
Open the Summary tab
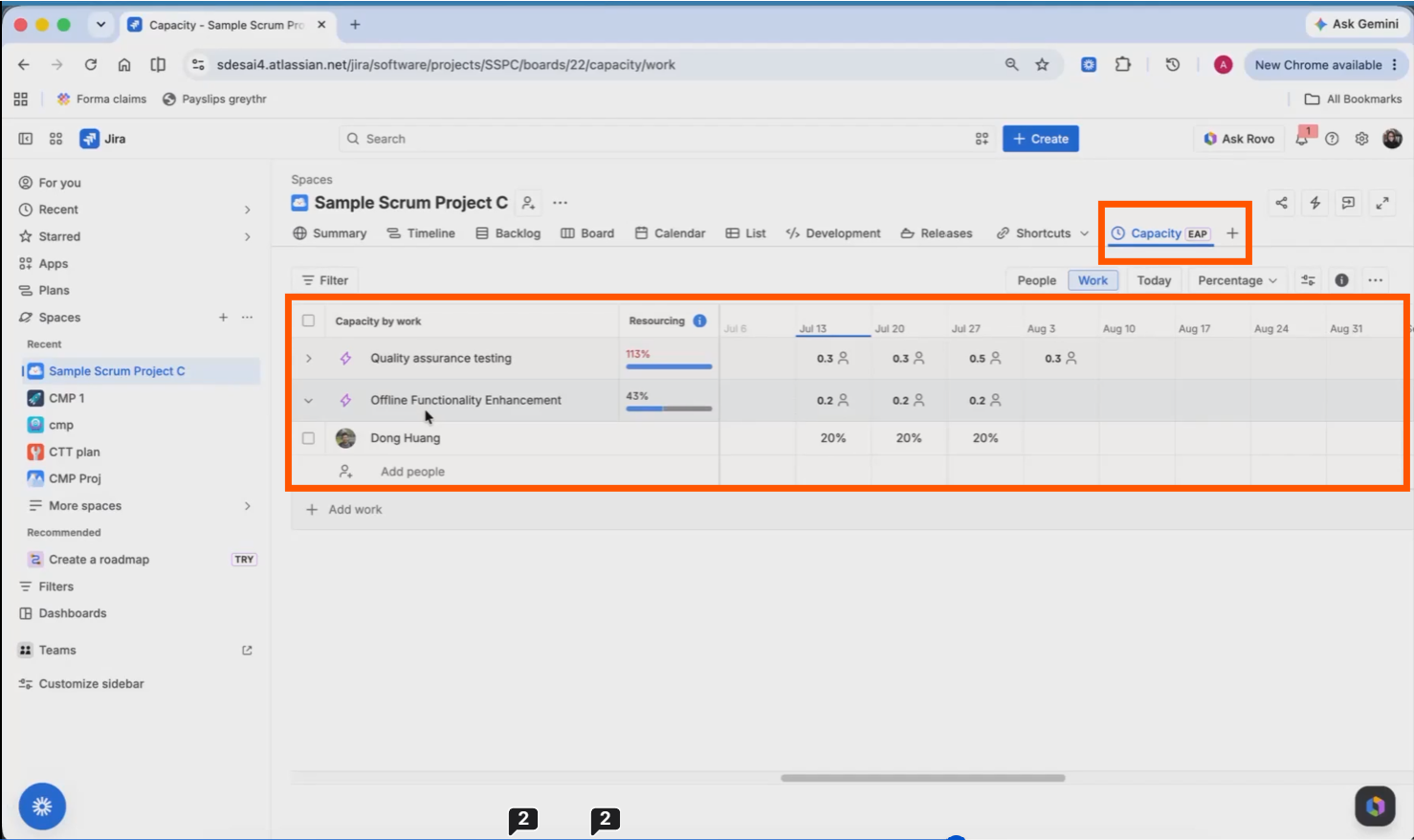(x=329, y=233)
